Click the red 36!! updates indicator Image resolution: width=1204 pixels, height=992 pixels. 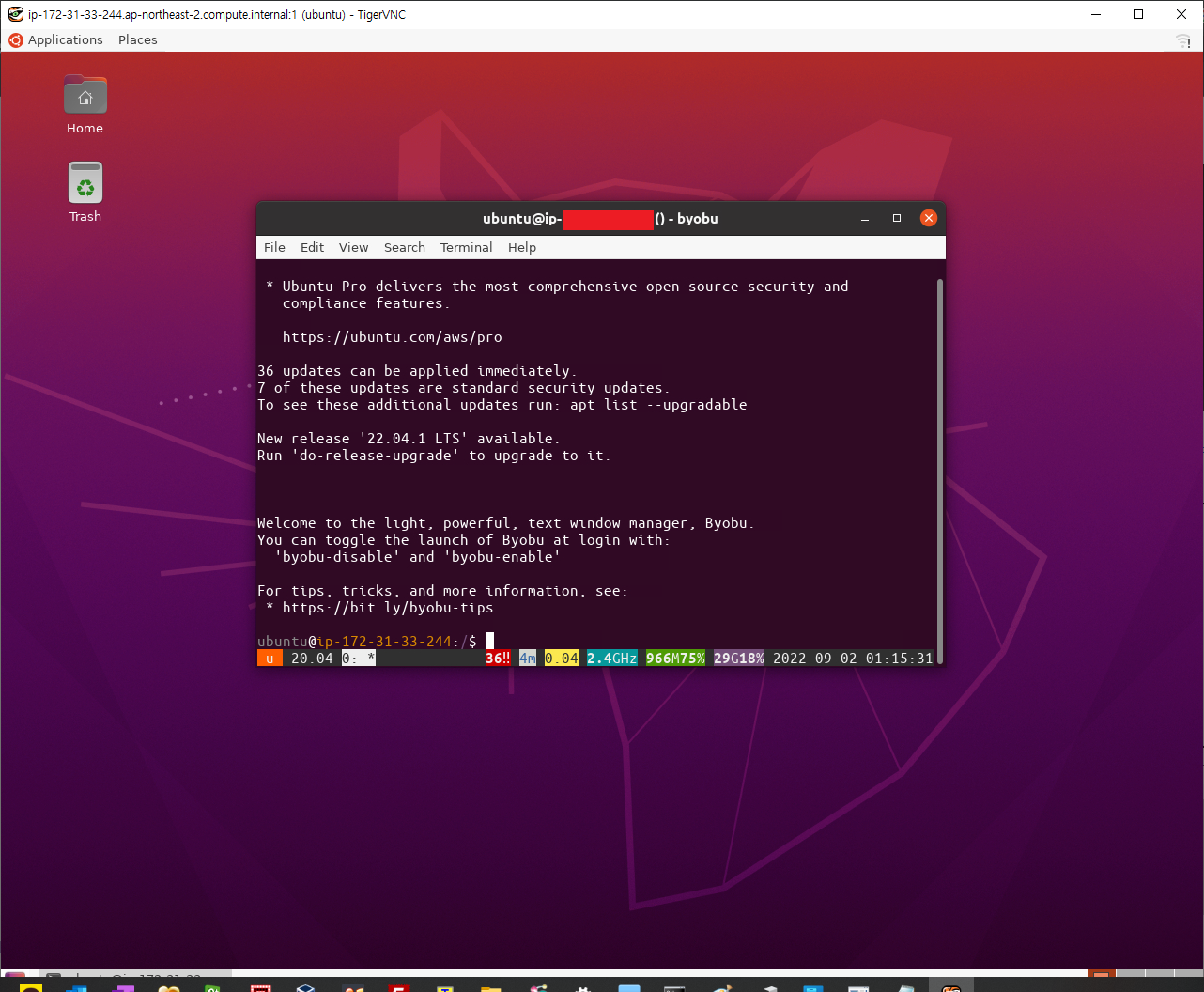click(x=498, y=659)
